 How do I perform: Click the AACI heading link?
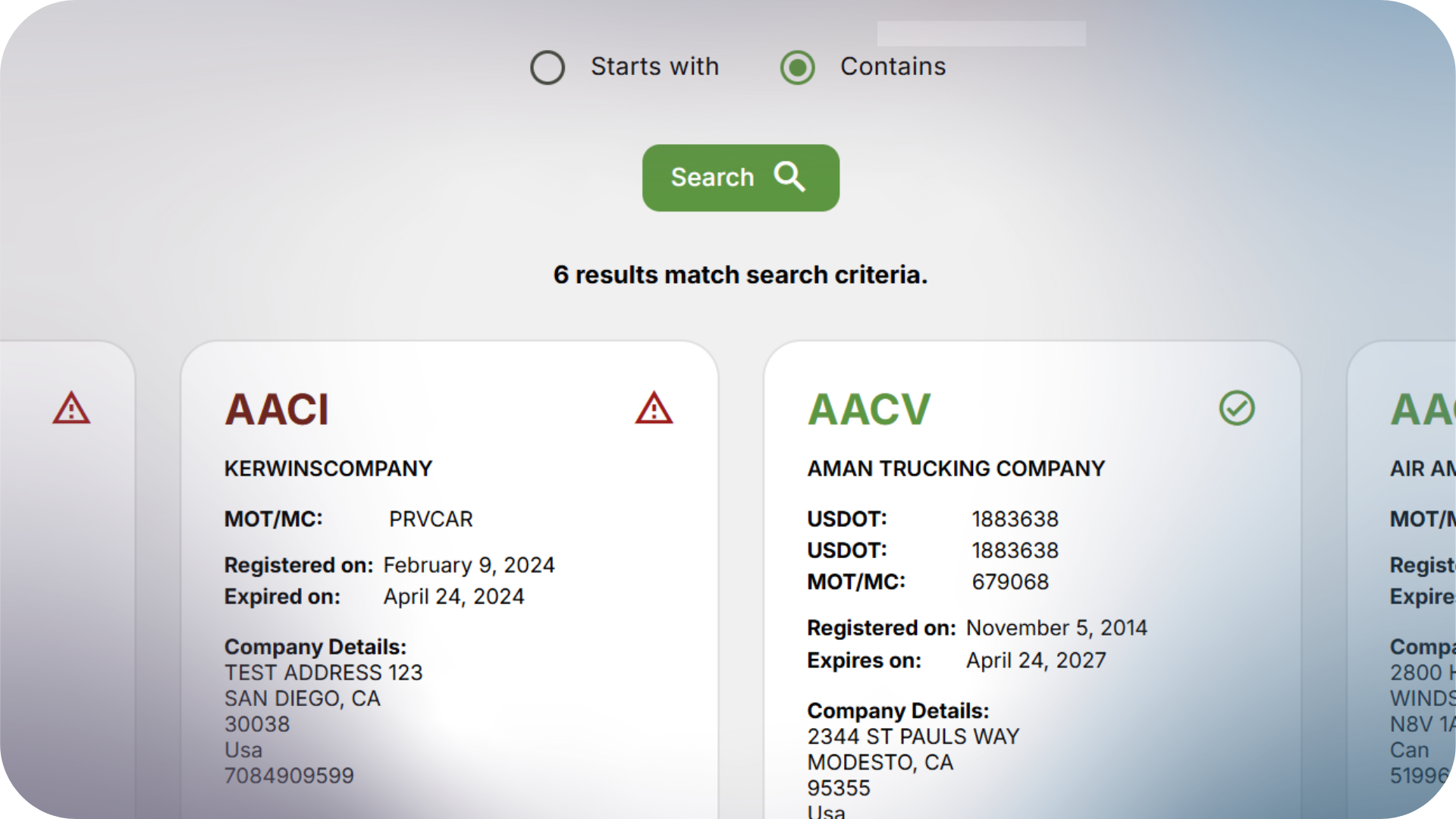(x=278, y=409)
